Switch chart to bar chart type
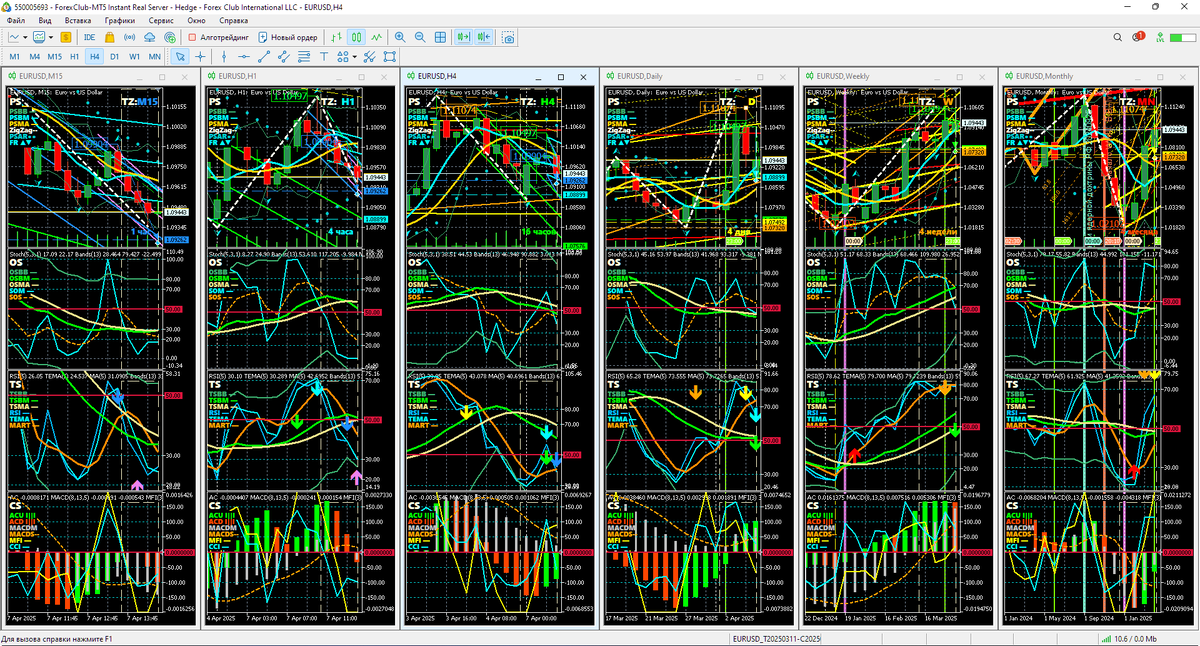Viewport: 1200px width, 646px height. [336, 37]
